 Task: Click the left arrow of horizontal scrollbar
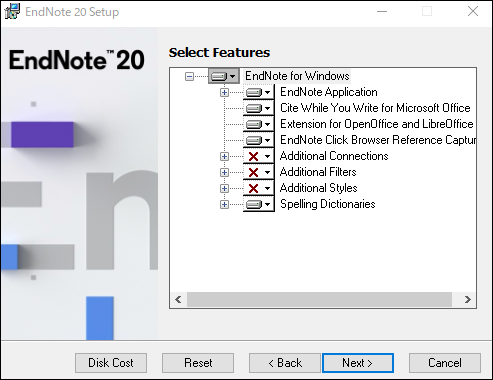(x=178, y=299)
